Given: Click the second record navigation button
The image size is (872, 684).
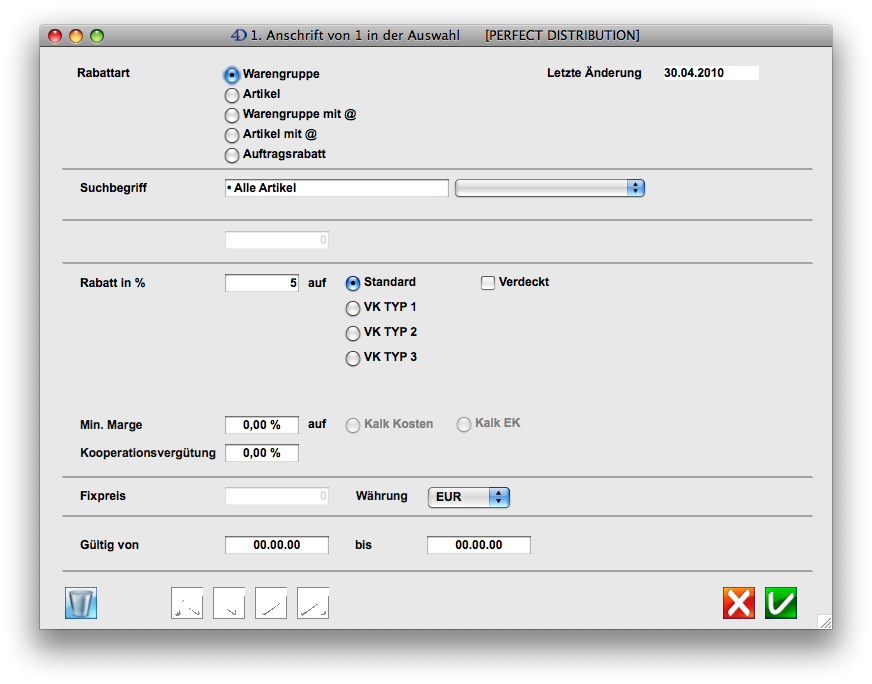Looking at the screenshot, I should pos(229,603).
